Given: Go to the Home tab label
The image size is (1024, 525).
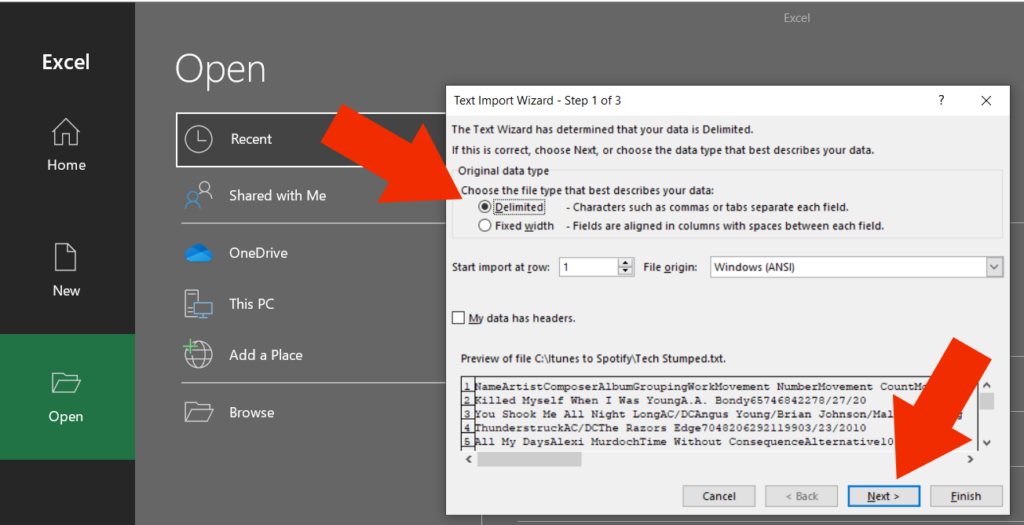Looking at the screenshot, I should pos(66,165).
